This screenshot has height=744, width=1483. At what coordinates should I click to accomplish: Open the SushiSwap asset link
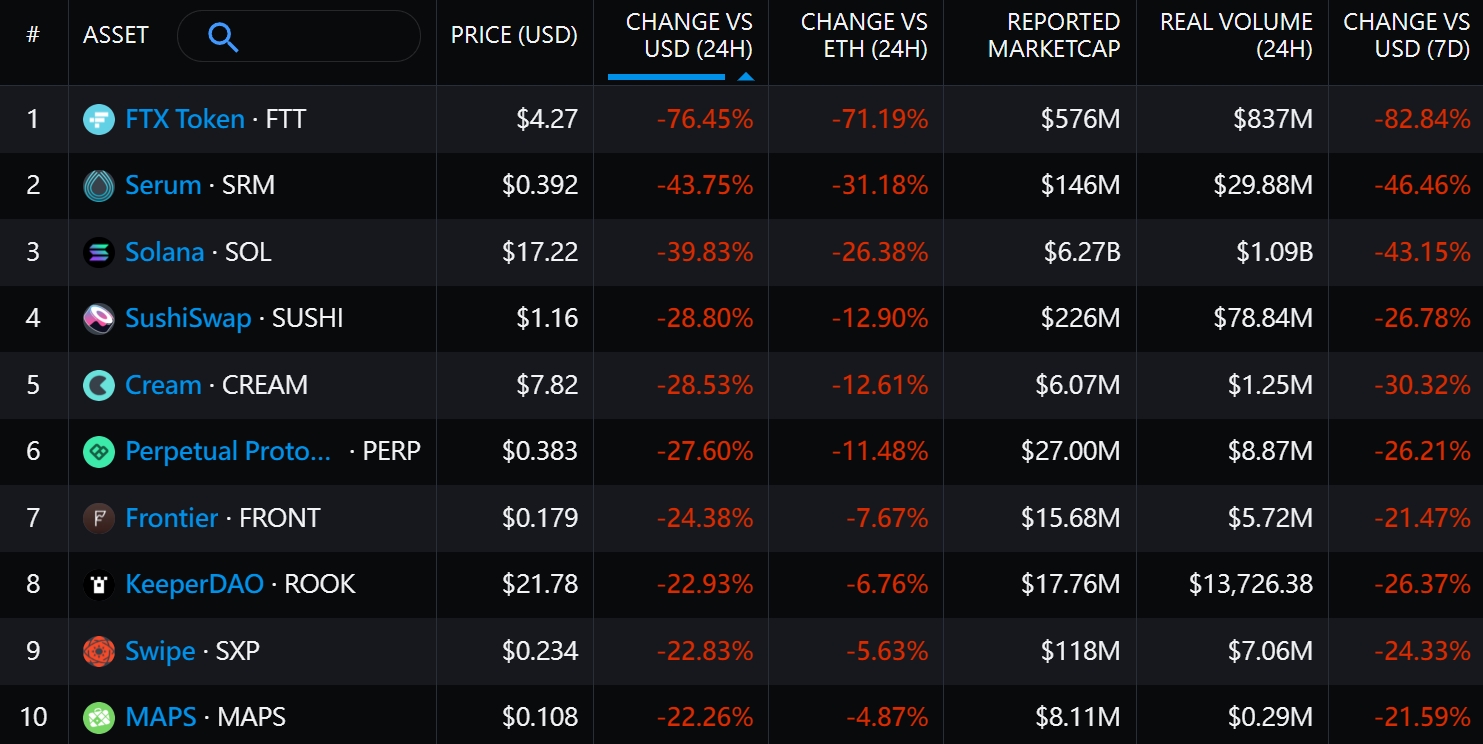click(x=188, y=319)
